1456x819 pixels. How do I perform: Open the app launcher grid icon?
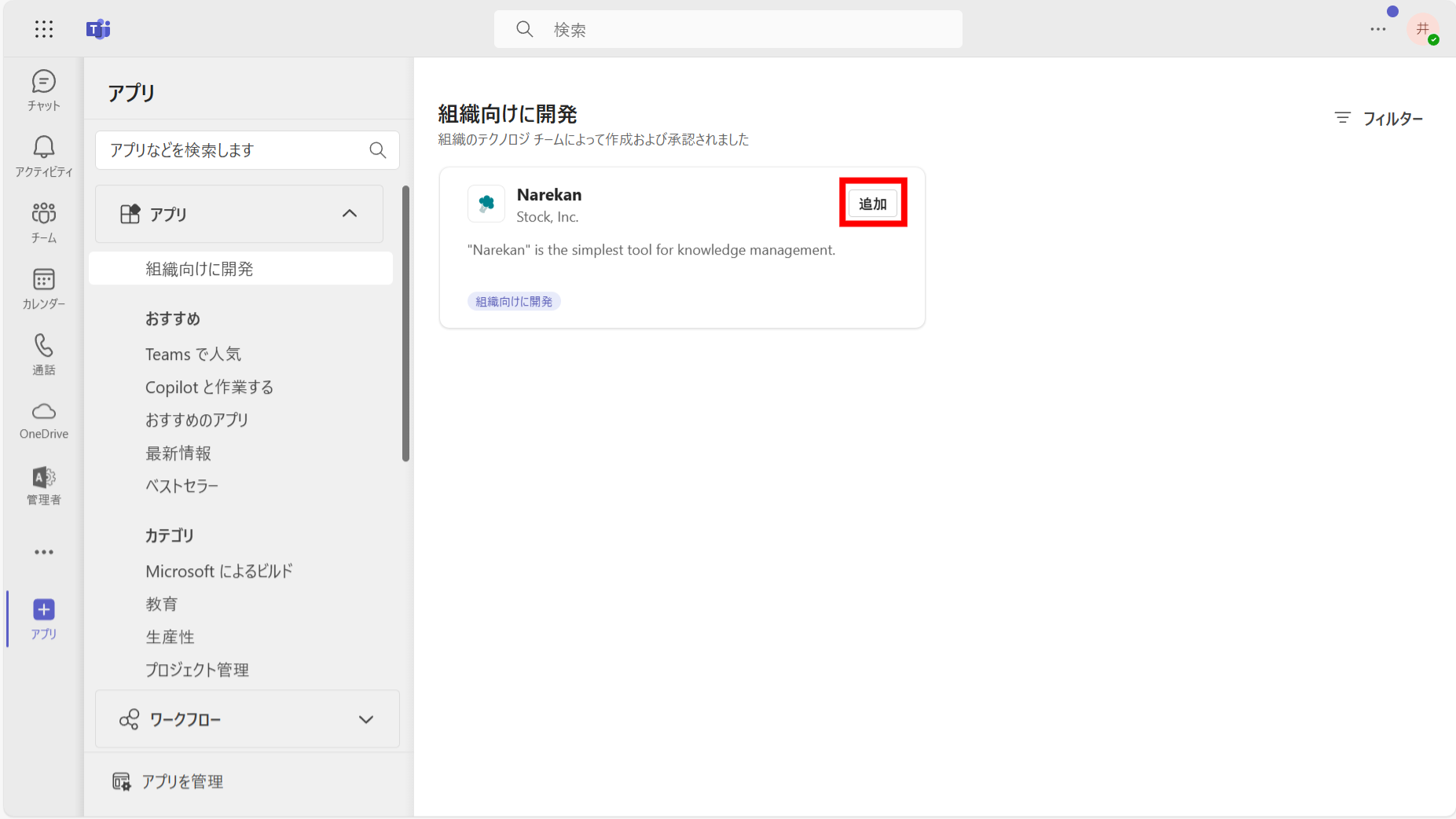click(x=44, y=29)
